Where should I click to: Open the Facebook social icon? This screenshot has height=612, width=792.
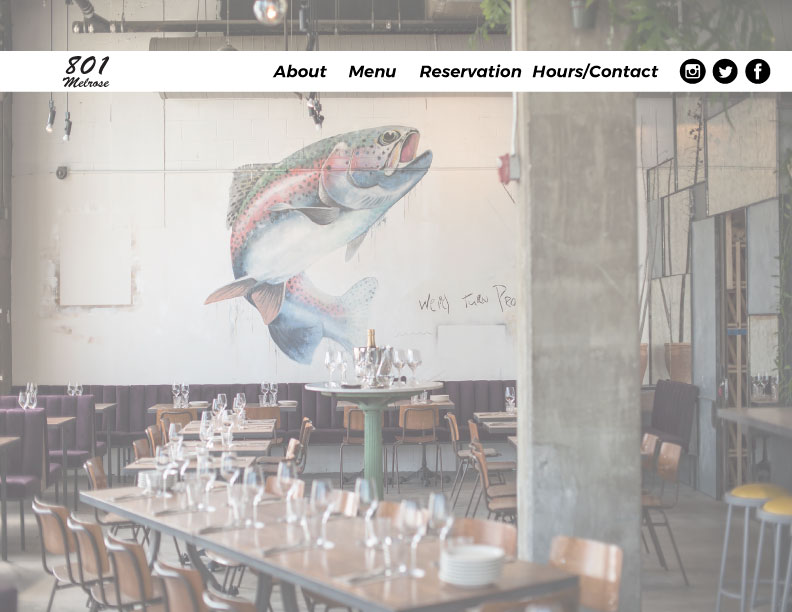point(758,71)
